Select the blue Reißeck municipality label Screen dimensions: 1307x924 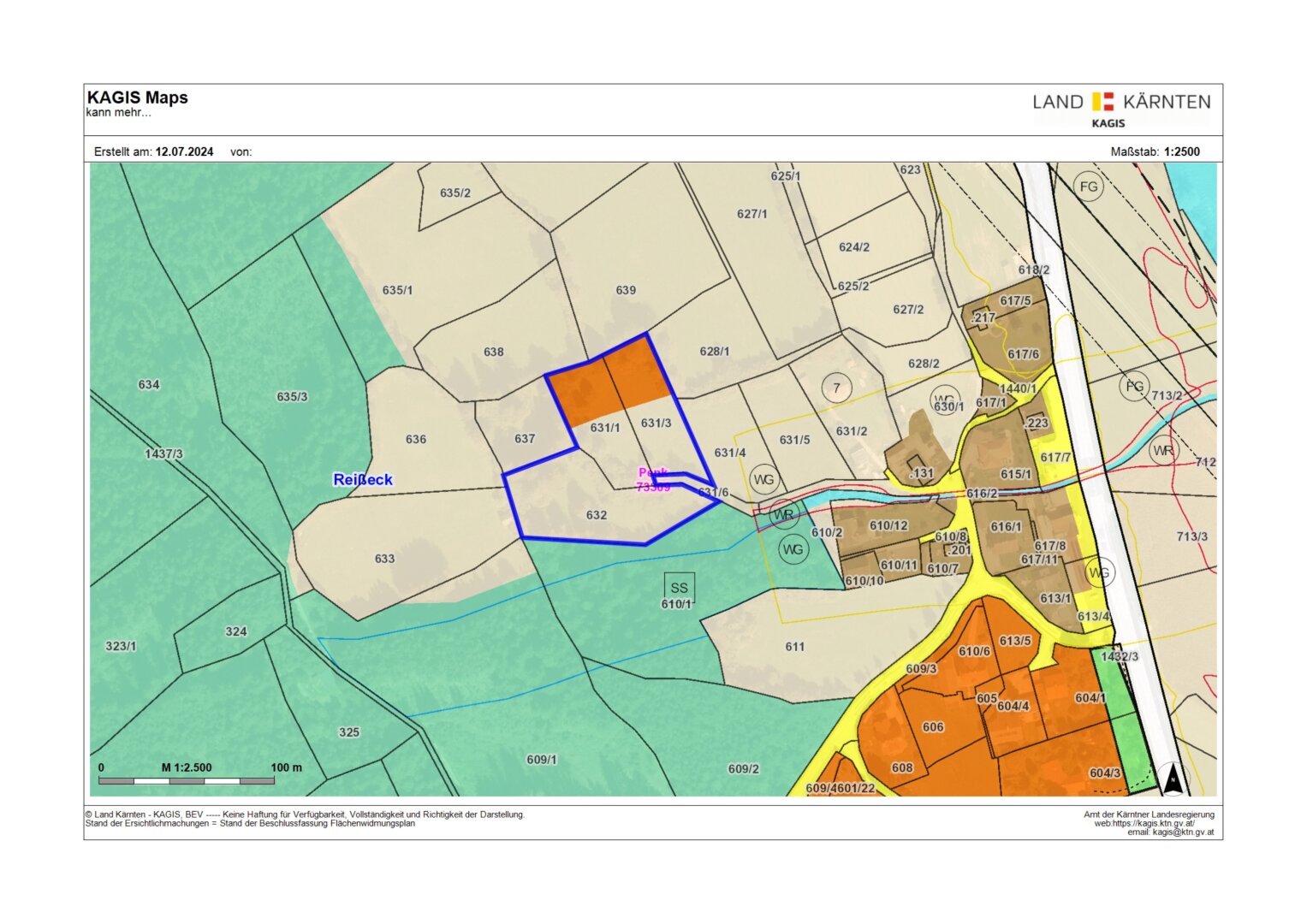pos(363,480)
